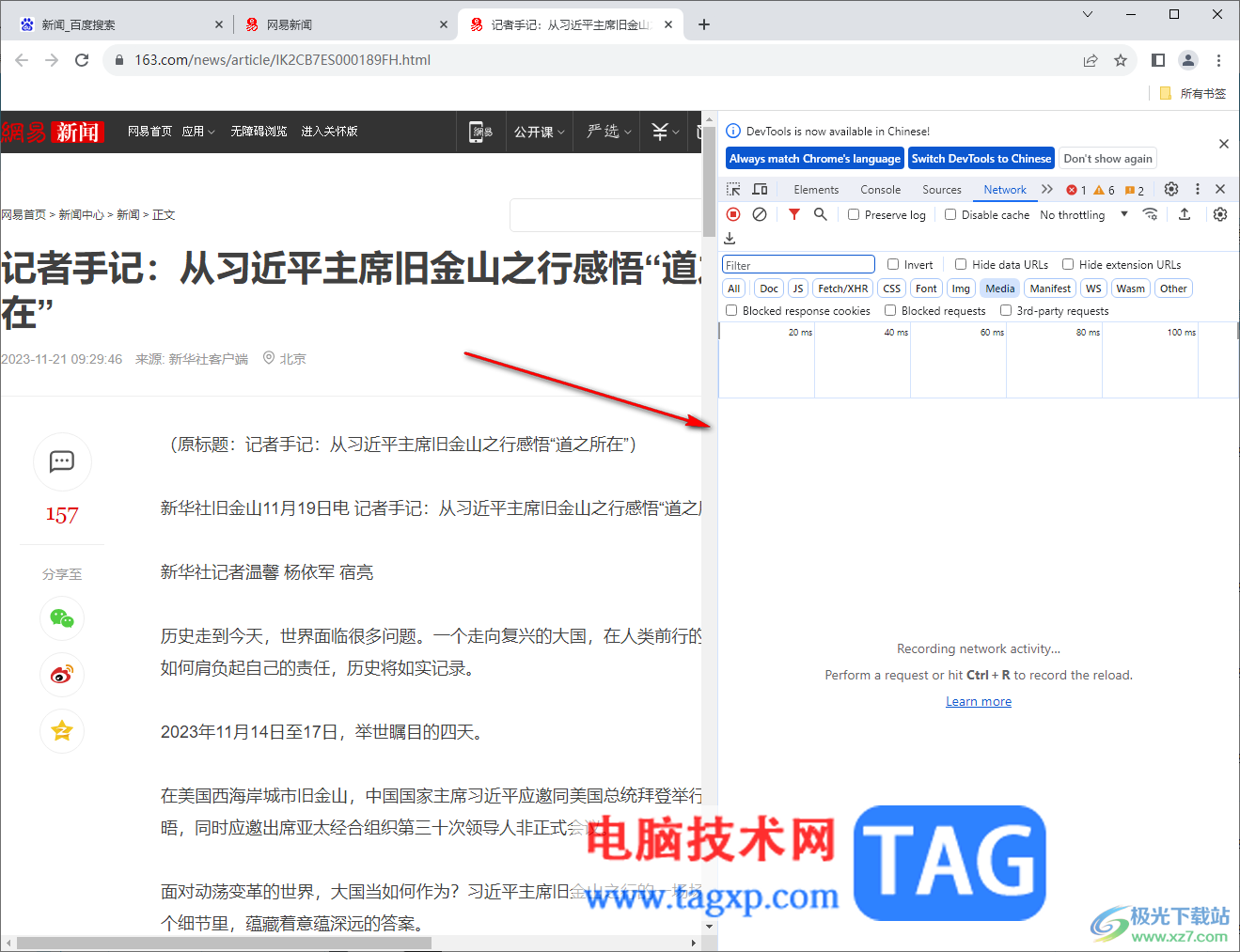Open the DevTools more options menu
Viewport: 1240px width, 952px height.
(1197, 189)
